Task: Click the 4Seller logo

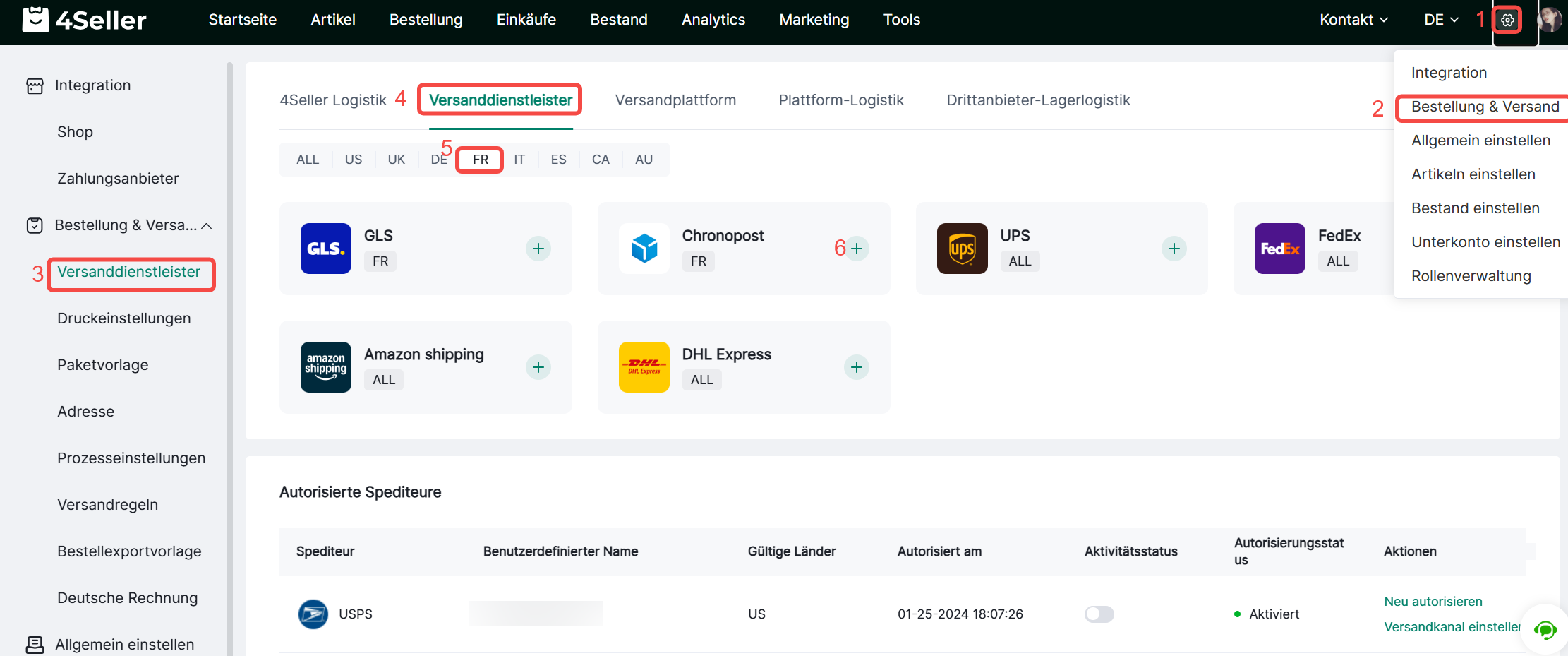Action: tap(85, 20)
